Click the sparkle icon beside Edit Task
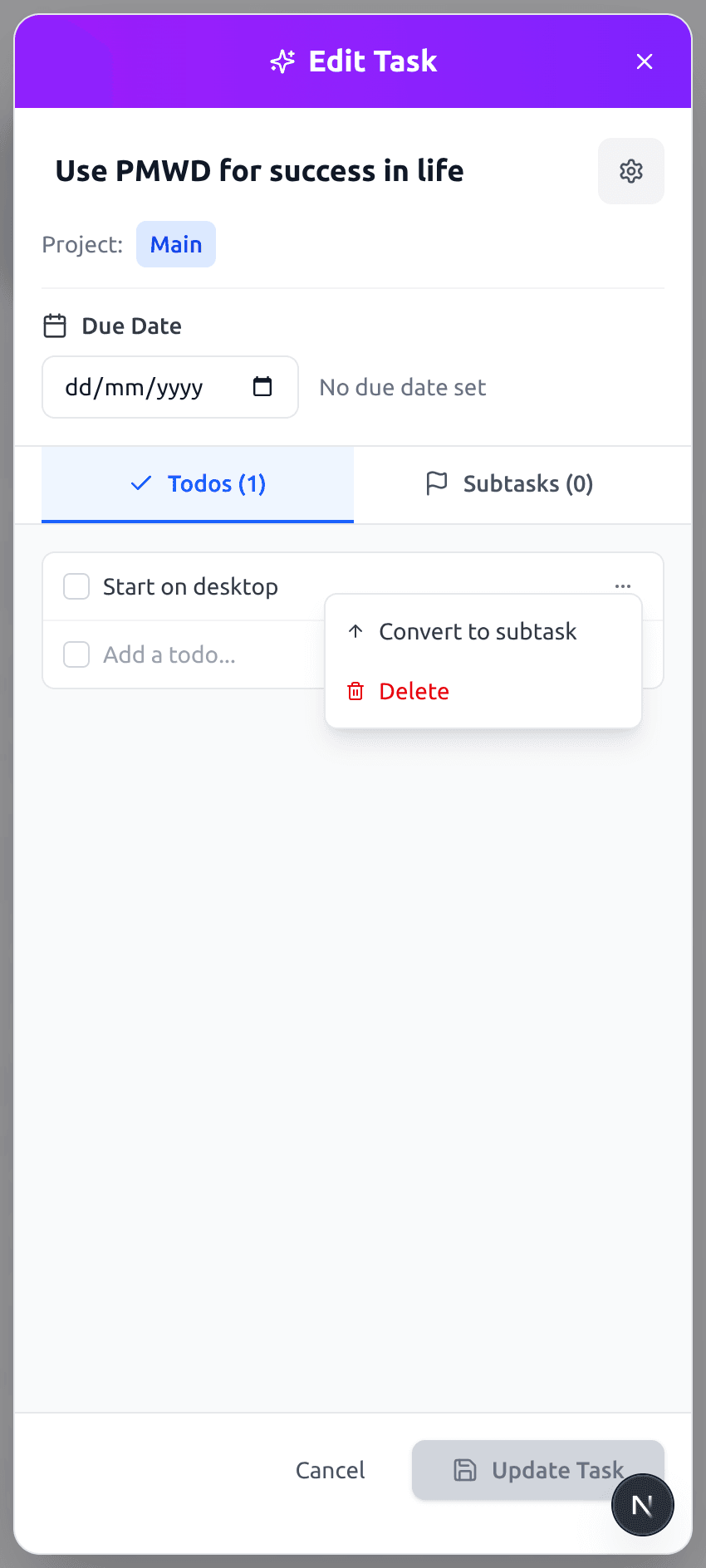This screenshot has width=706, height=1568. coord(282,61)
